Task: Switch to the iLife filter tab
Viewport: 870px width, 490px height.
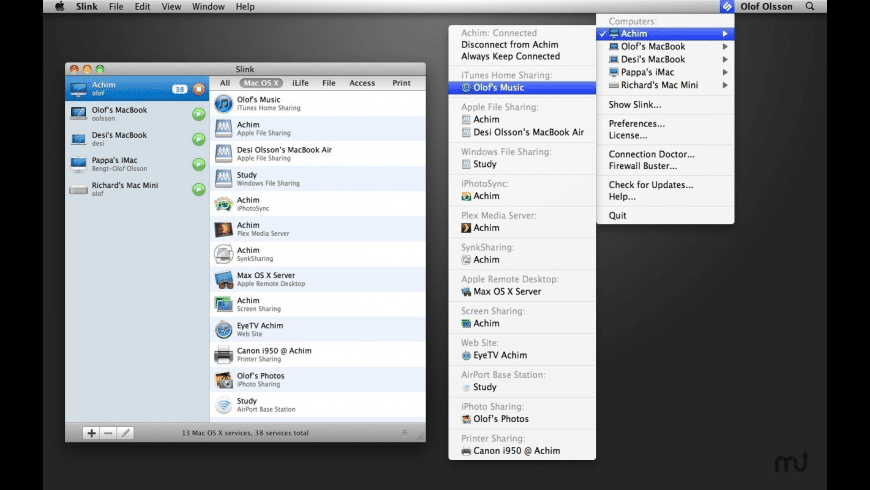Action: click(x=300, y=83)
